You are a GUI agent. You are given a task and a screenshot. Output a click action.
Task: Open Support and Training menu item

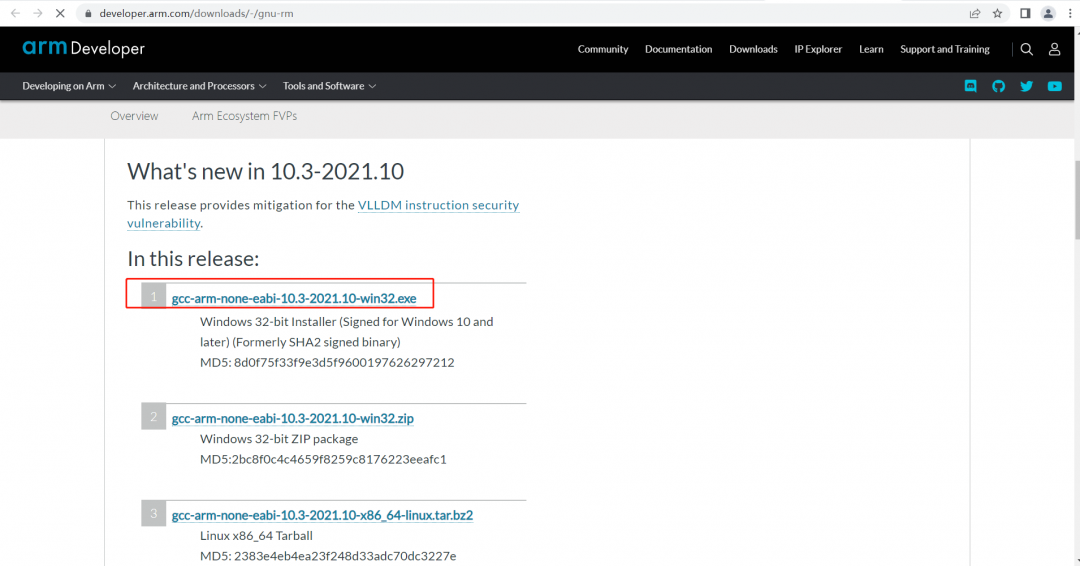(944, 49)
